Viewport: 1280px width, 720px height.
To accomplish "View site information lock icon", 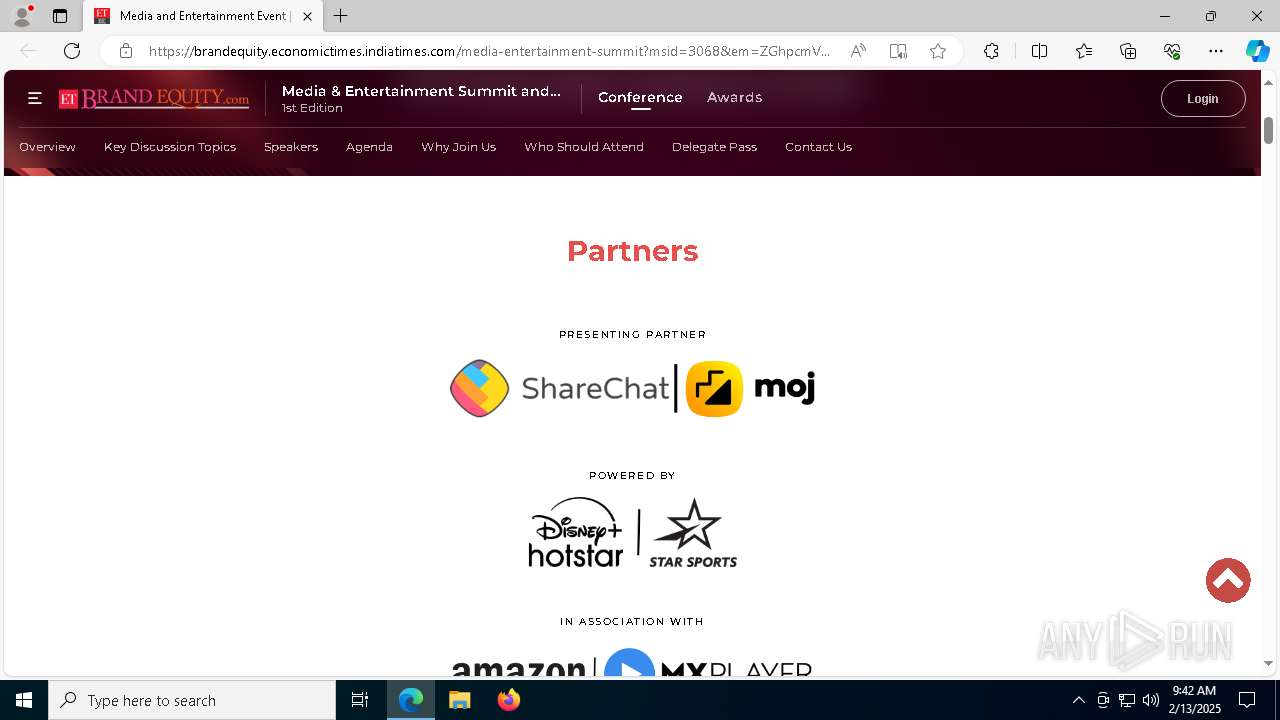I will point(126,51).
